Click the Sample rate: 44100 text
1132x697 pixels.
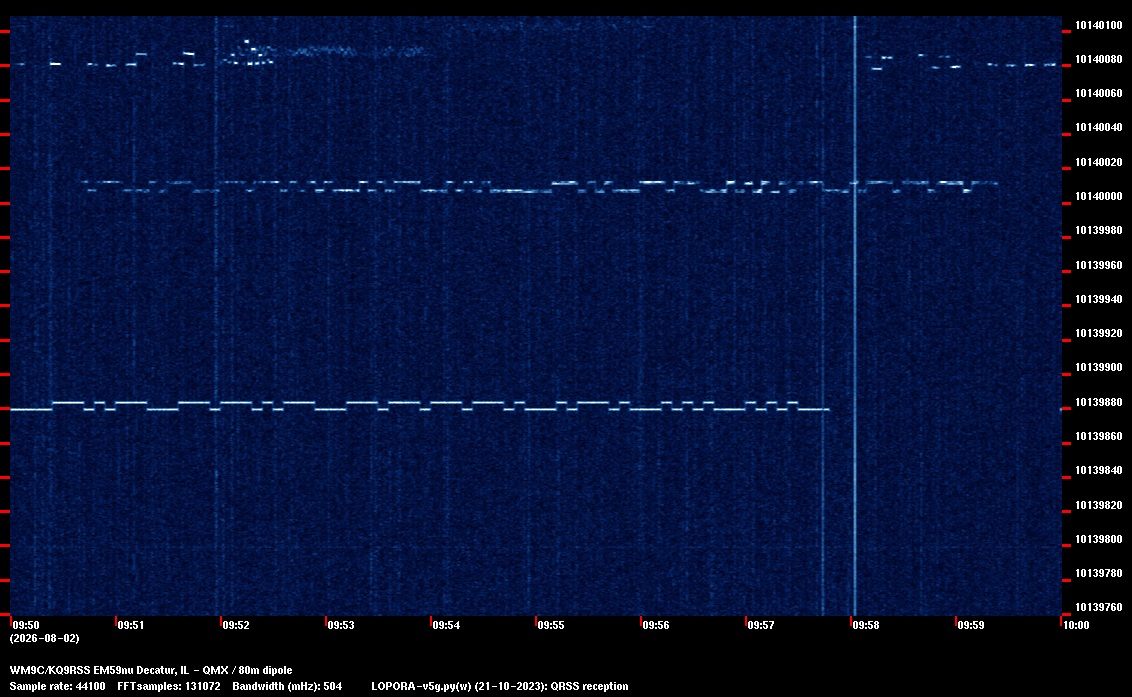pyautogui.click(x=58, y=686)
